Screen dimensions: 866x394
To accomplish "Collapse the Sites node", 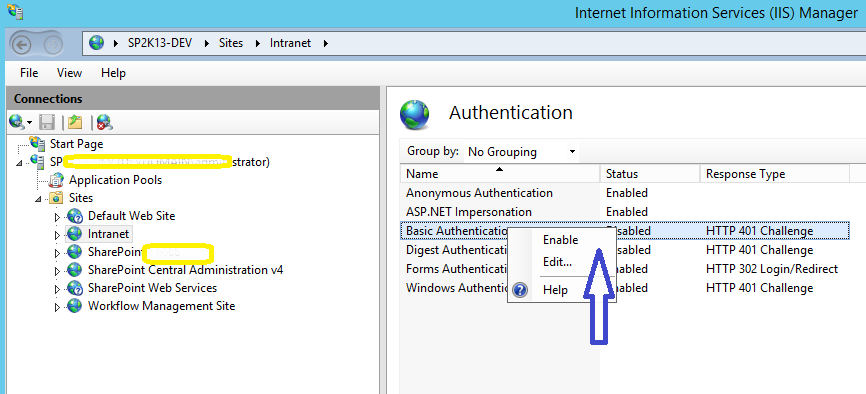I will [x=39, y=199].
